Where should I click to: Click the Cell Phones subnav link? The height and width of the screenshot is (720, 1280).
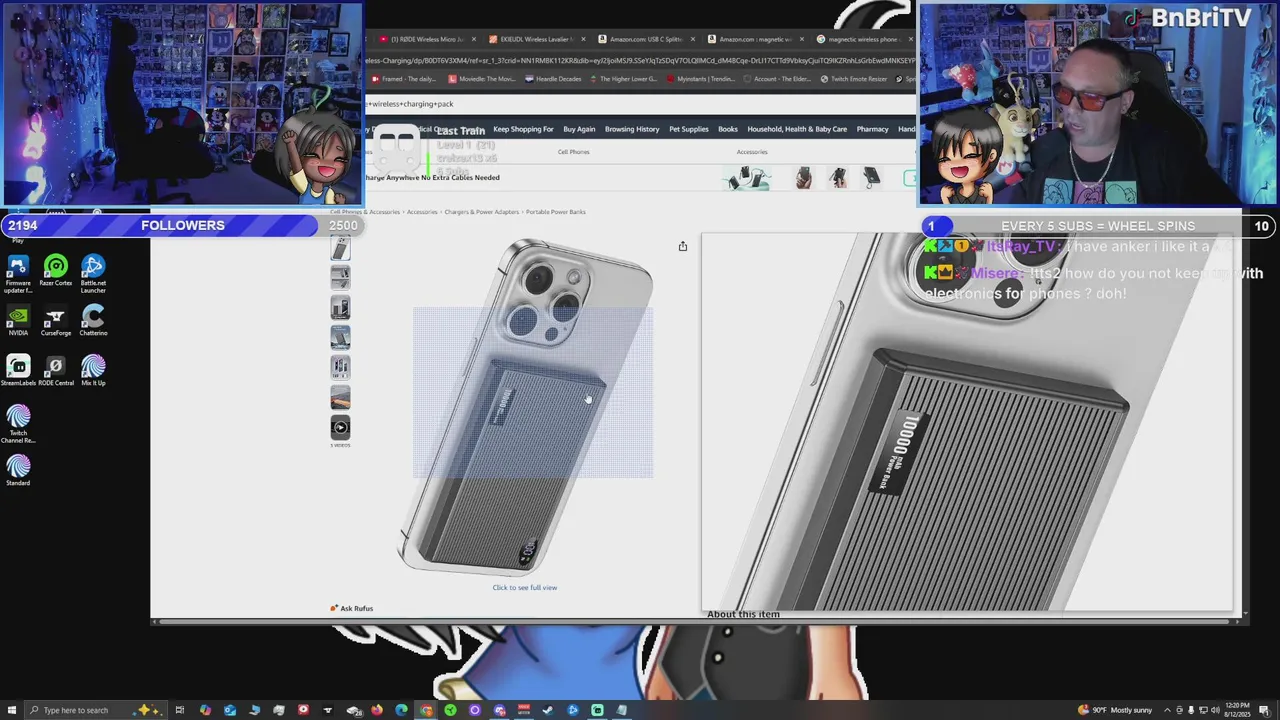click(x=573, y=152)
